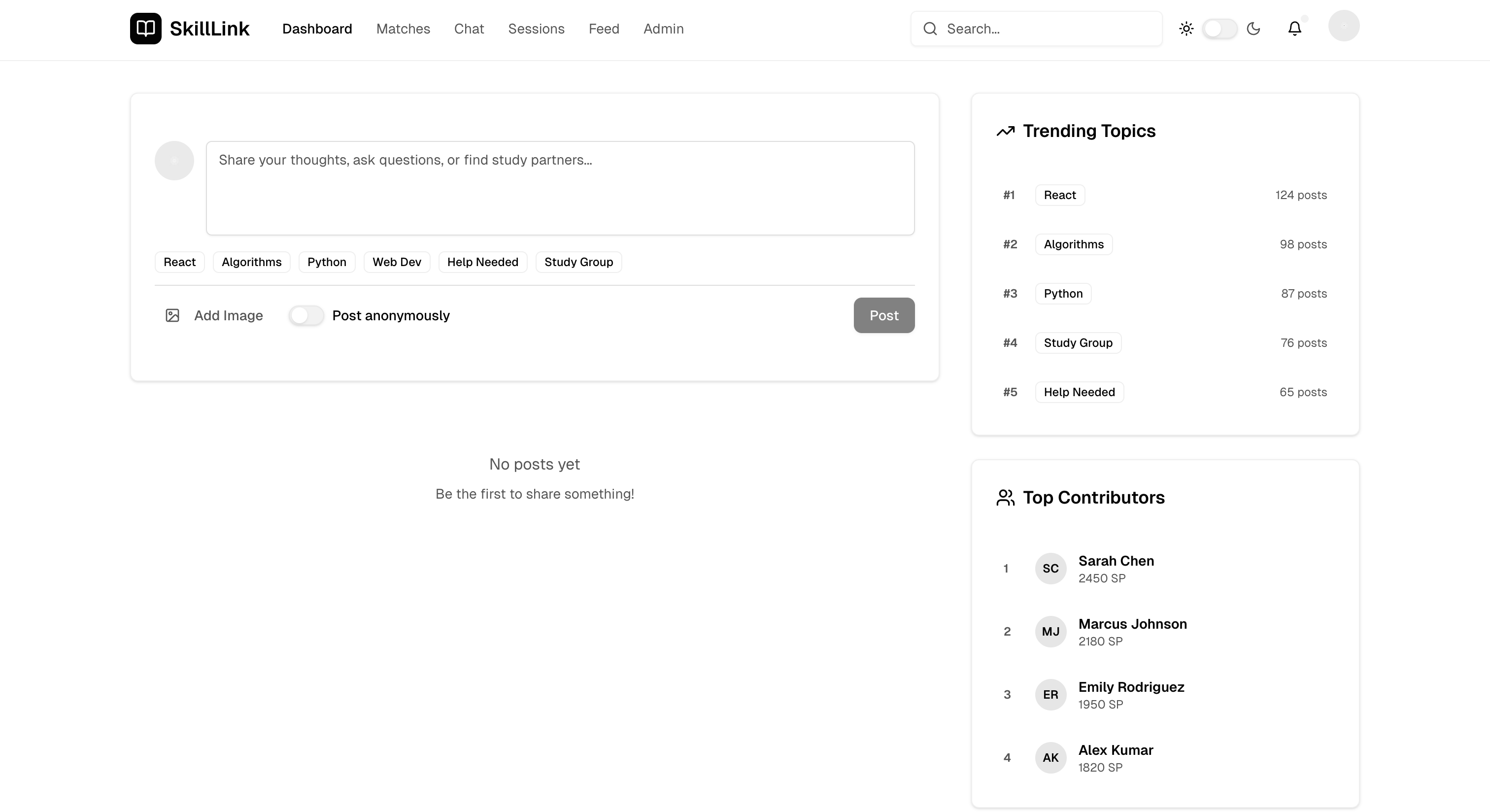Focus the Share your thoughts text area
The height and width of the screenshot is (812, 1490).
[x=560, y=188]
